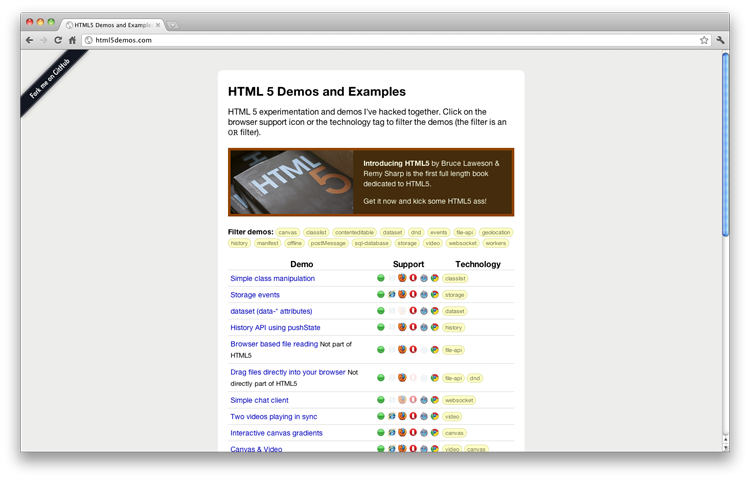750x480 pixels.
Task: Filter by the postMessage tag
Action: (x=328, y=243)
